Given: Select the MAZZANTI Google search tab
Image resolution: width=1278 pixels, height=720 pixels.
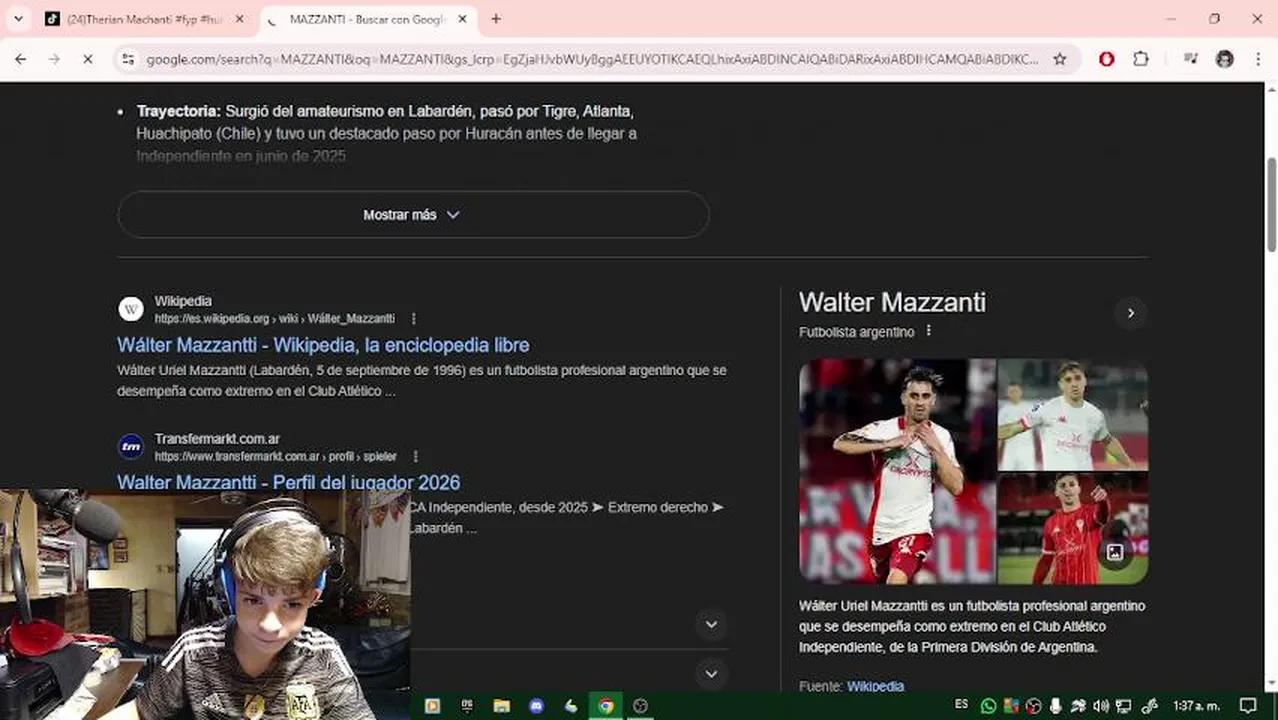Looking at the screenshot, I should click(366, 19).
